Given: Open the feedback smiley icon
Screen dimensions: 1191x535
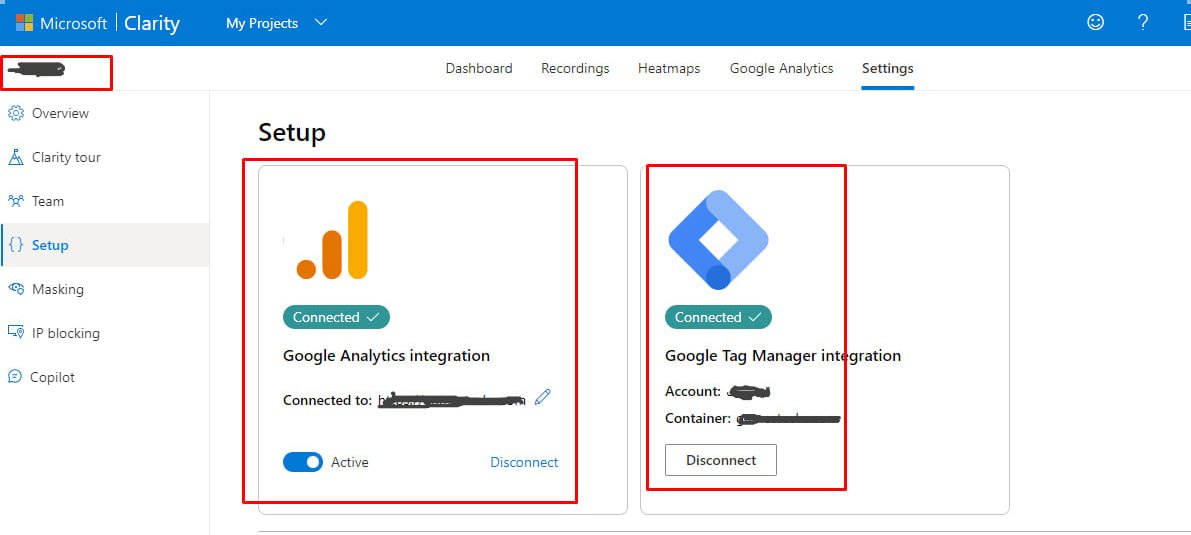Looking at the screenshot, I should click(1095, 23).
